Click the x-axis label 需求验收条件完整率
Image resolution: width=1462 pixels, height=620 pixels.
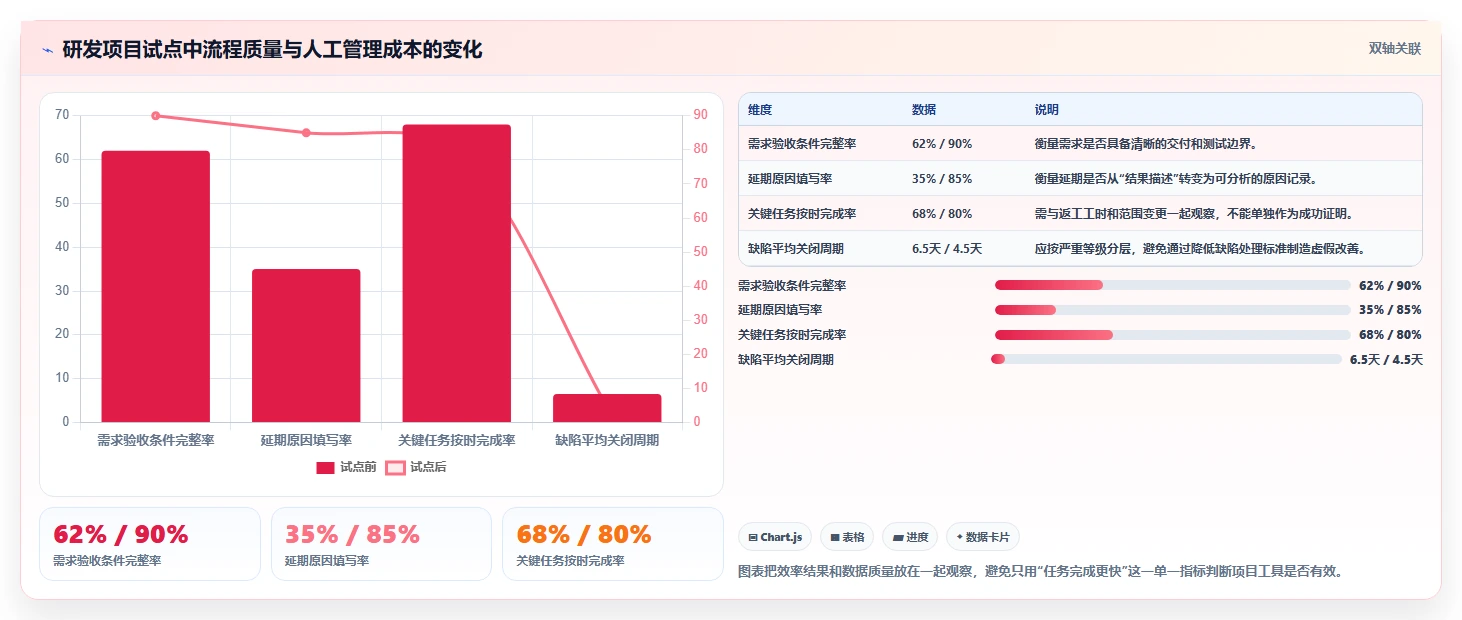click(155, 440)
